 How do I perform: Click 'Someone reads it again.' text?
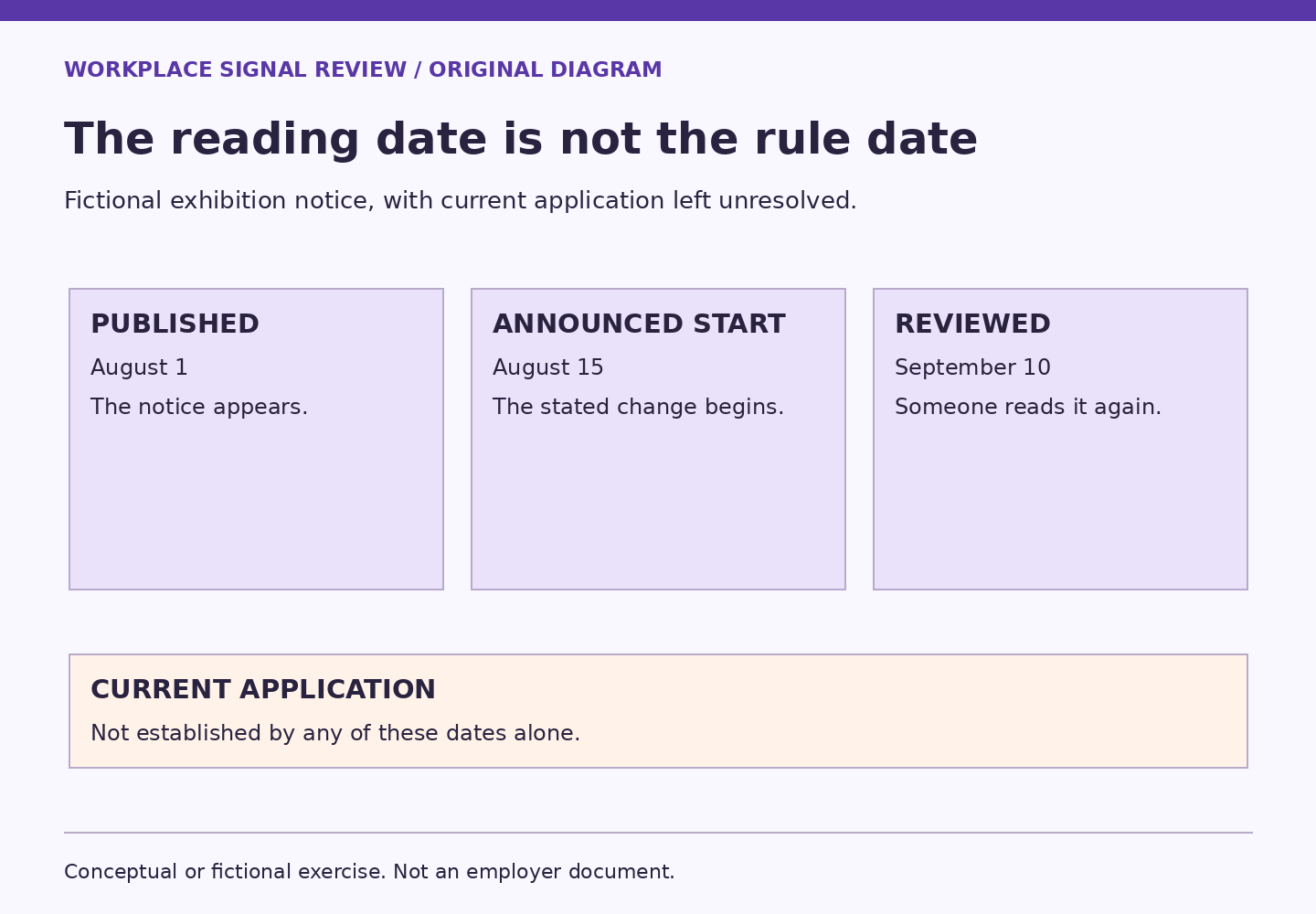[x=1028, y=408]
